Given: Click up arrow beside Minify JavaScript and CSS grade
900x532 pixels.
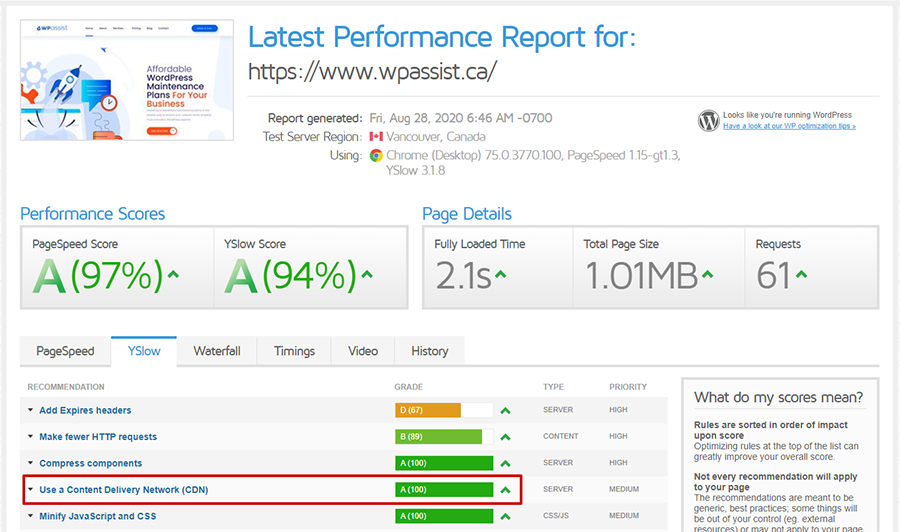Looking at the screenshot, I should click(x=505, y=516).
